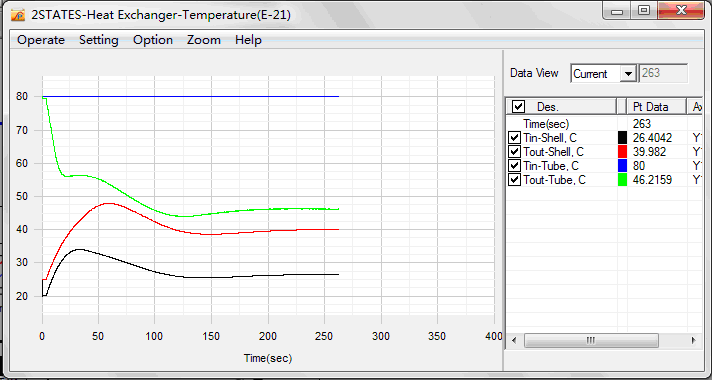Click the horizontal scrollbar left arrow

pyautogui.click(x=514, y=340)
